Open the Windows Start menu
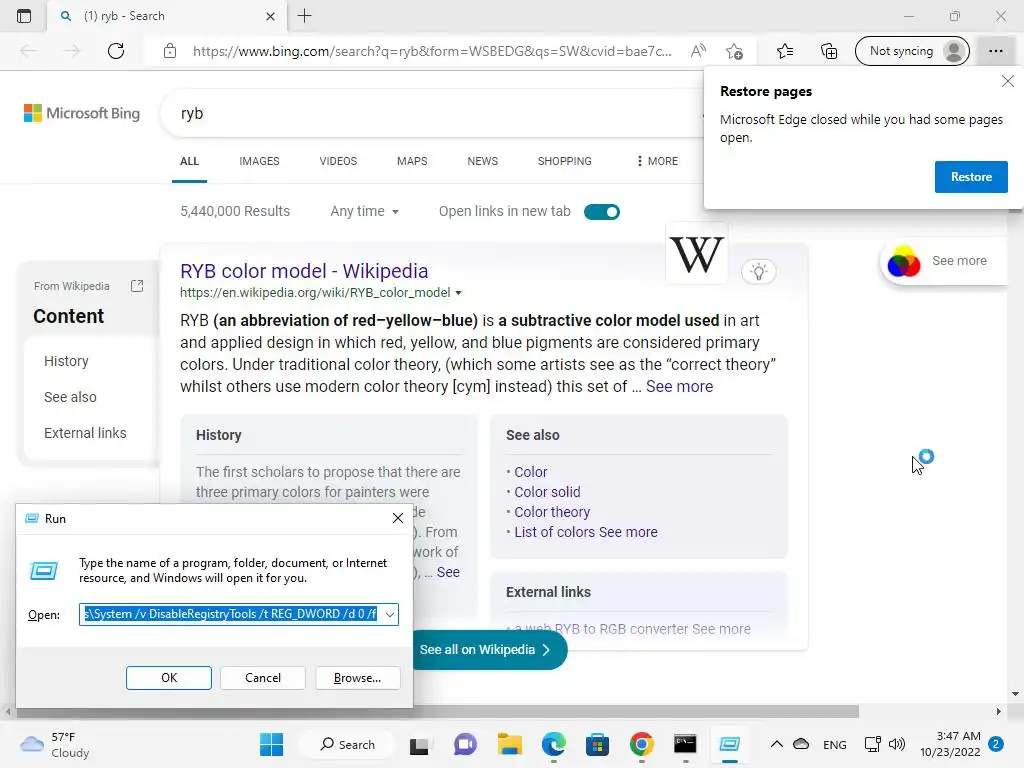 pos(271,744)
